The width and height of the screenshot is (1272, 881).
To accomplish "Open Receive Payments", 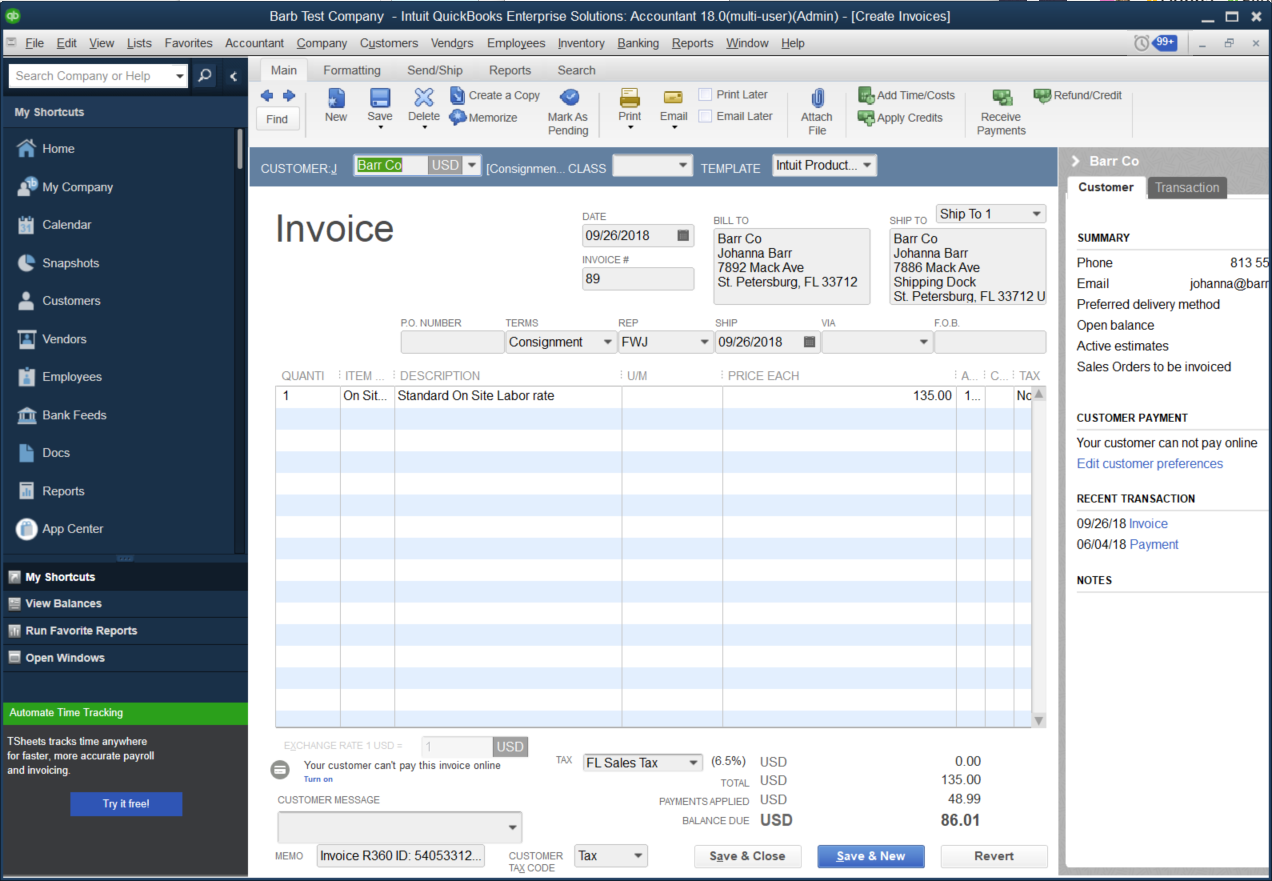I will [x=1001, y=111].
